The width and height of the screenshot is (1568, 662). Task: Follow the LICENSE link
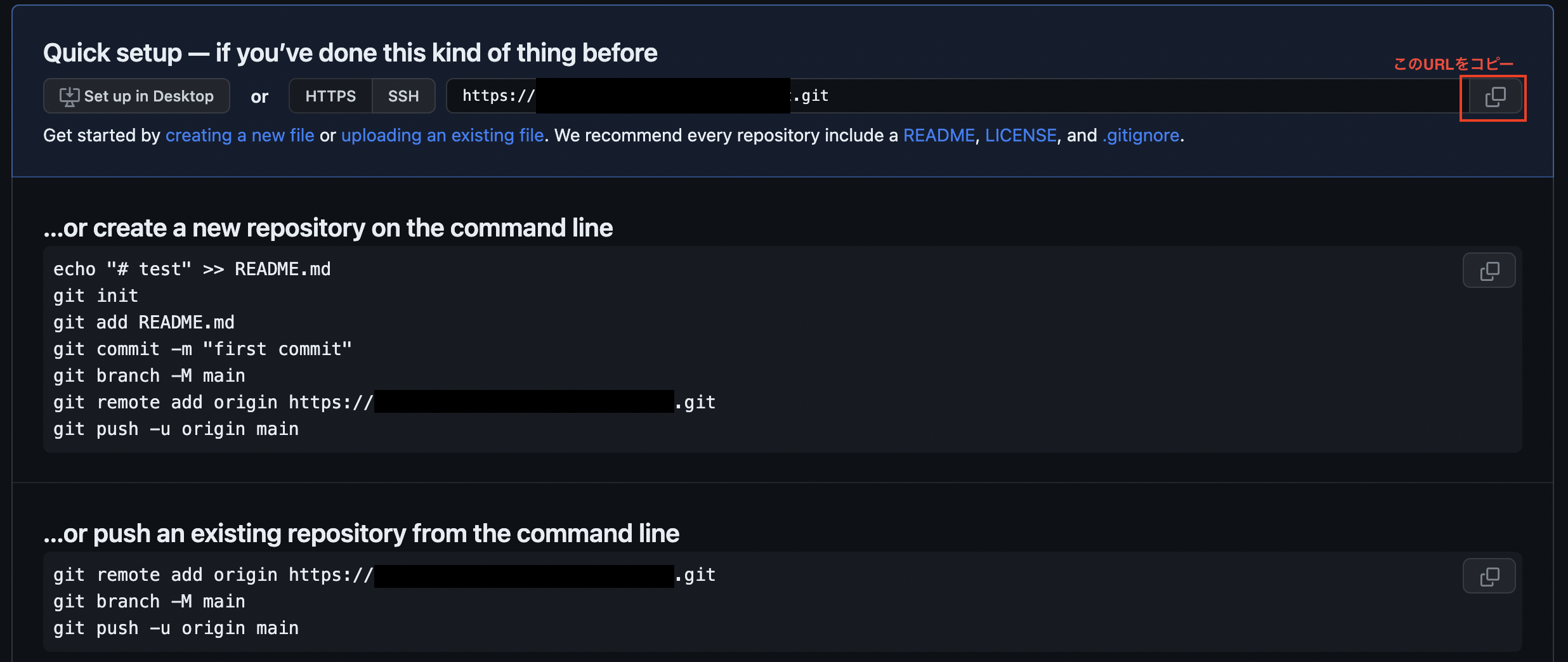click(x=1021, y=135)
